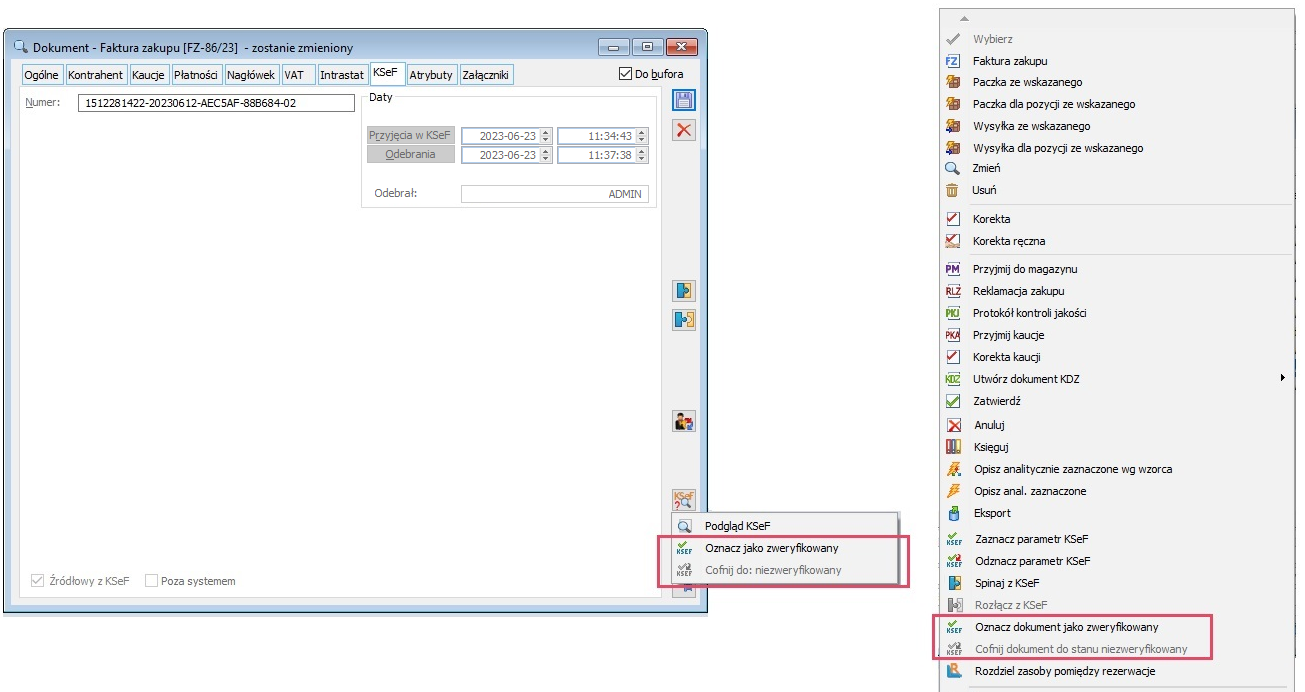Viewport: 1305px width, 692px height.
Task: Click the red X cancel icon in the dialog
Action: [x=684, y=130]
